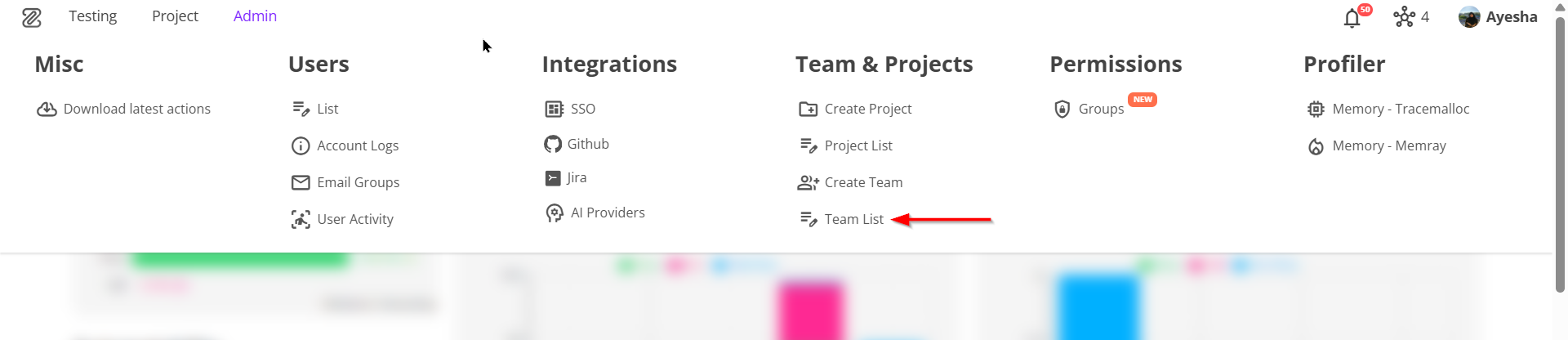
Task: Click the Memory - Memray flame icon
Action: (1316, 146)
